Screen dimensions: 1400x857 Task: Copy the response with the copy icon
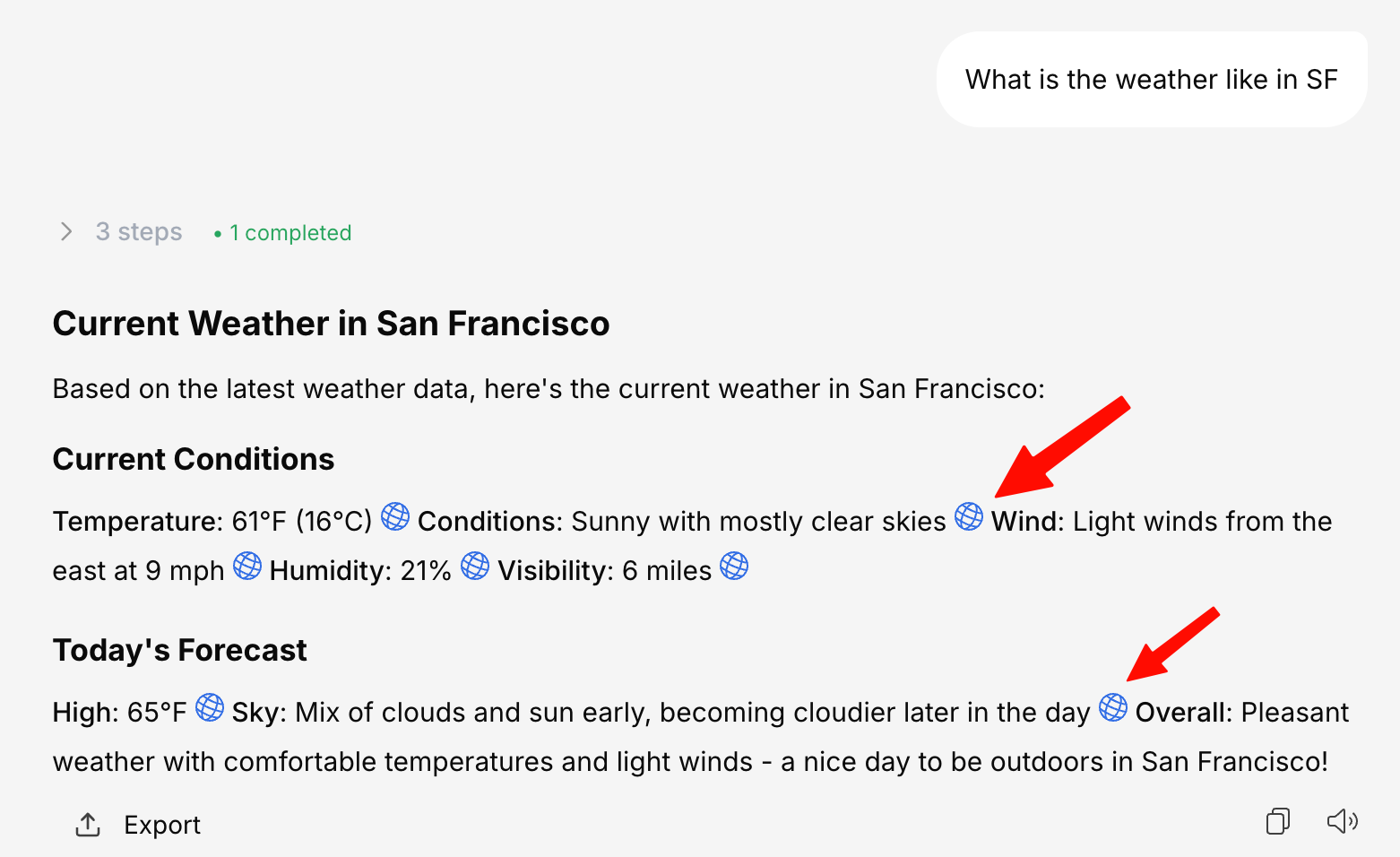click(1278, 821)
